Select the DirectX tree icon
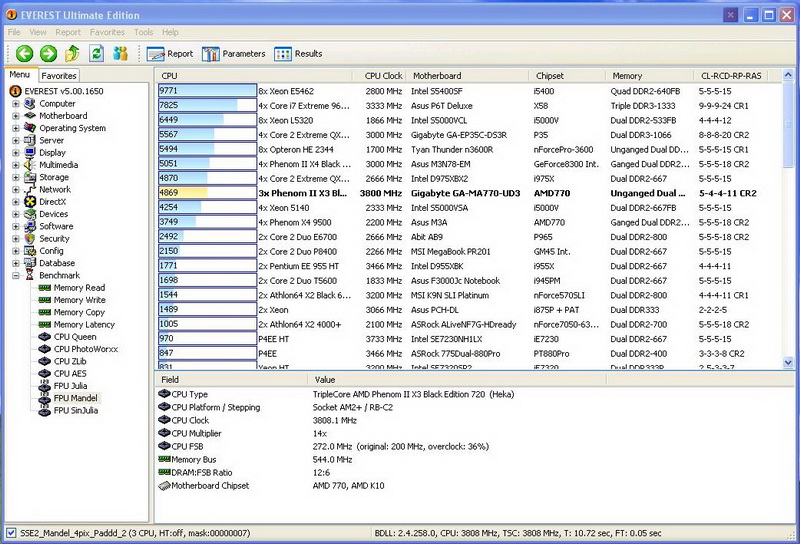The image size is (800, 544). click(x=30, y=202)
